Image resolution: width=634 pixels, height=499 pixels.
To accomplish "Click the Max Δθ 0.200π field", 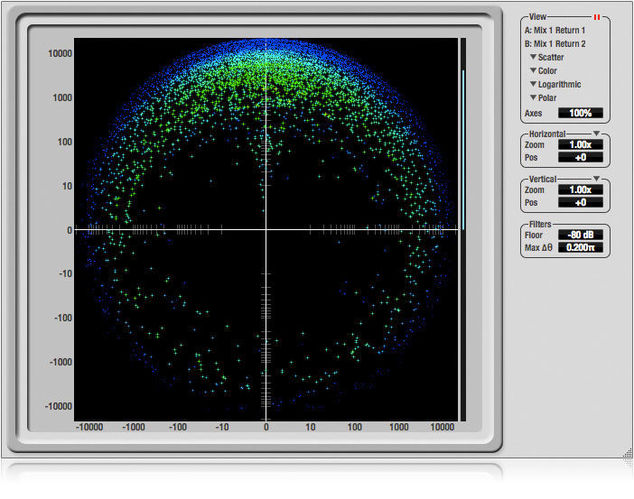I will [580, 247].
